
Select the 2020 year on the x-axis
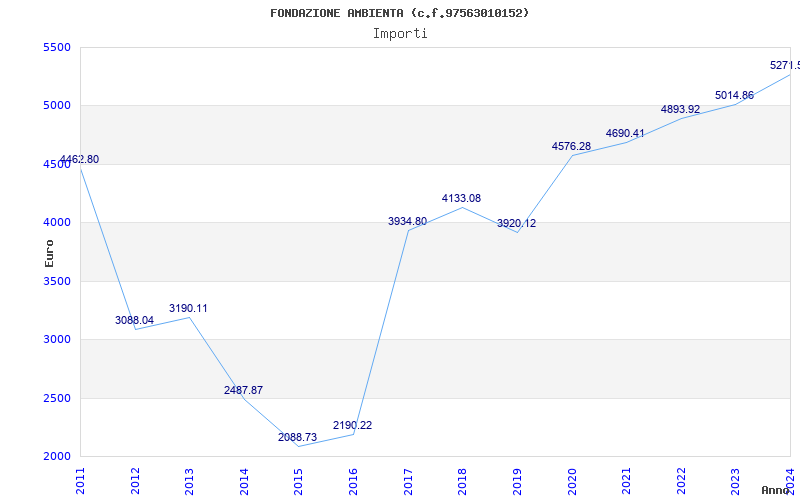click(572, 480)
